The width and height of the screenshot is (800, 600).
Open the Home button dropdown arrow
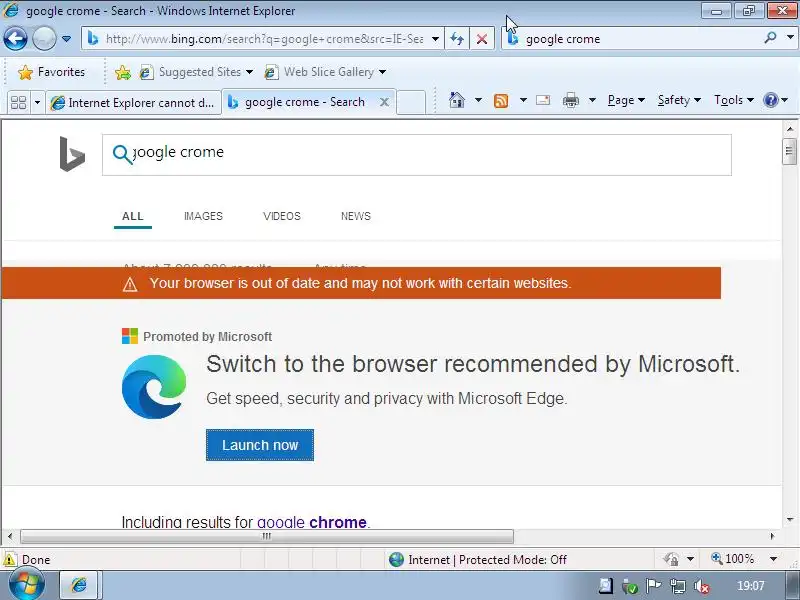[478, 100]
